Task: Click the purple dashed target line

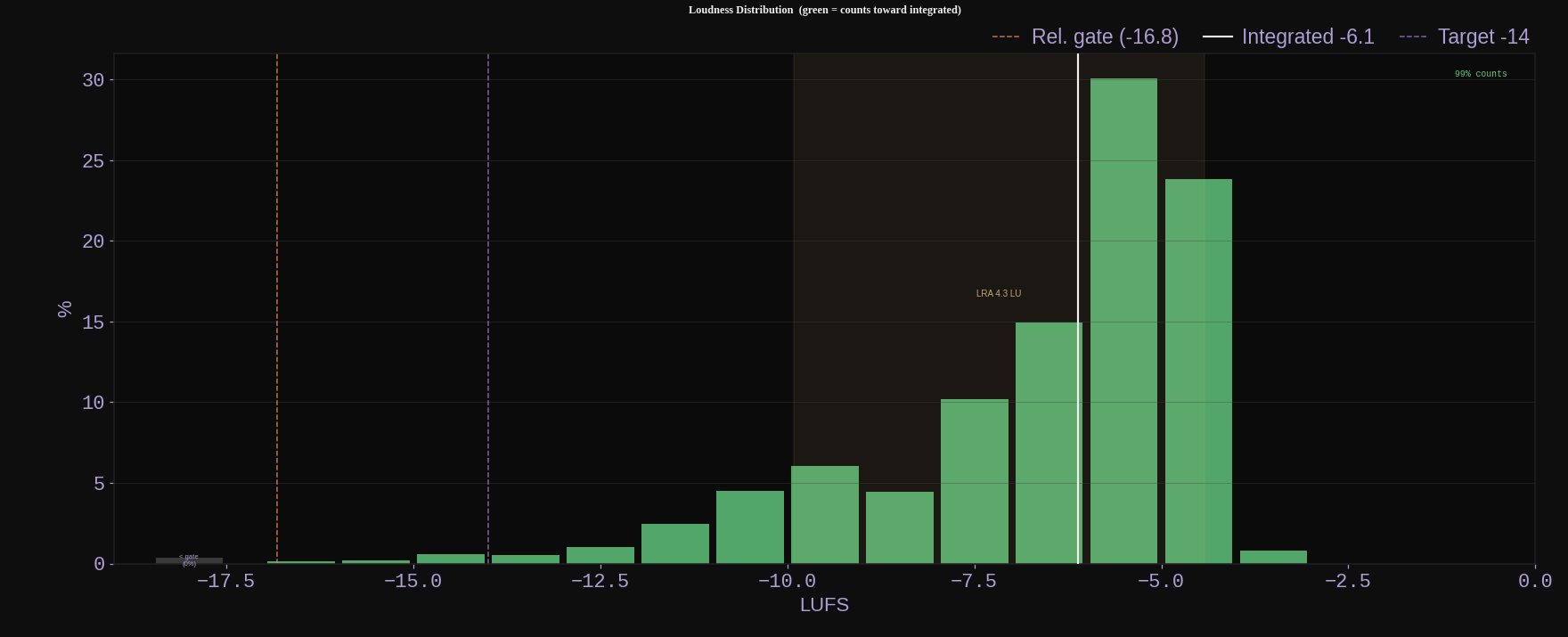Action: (488, 308)
